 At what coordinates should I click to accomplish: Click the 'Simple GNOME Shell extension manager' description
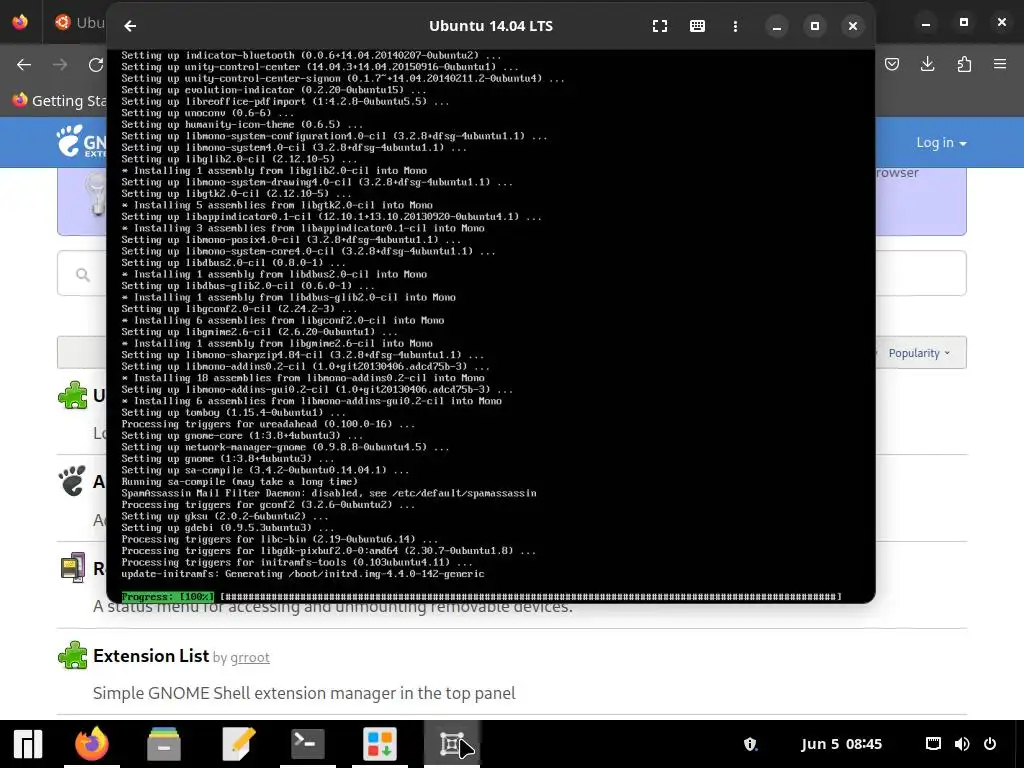click(x=304, y=694)
